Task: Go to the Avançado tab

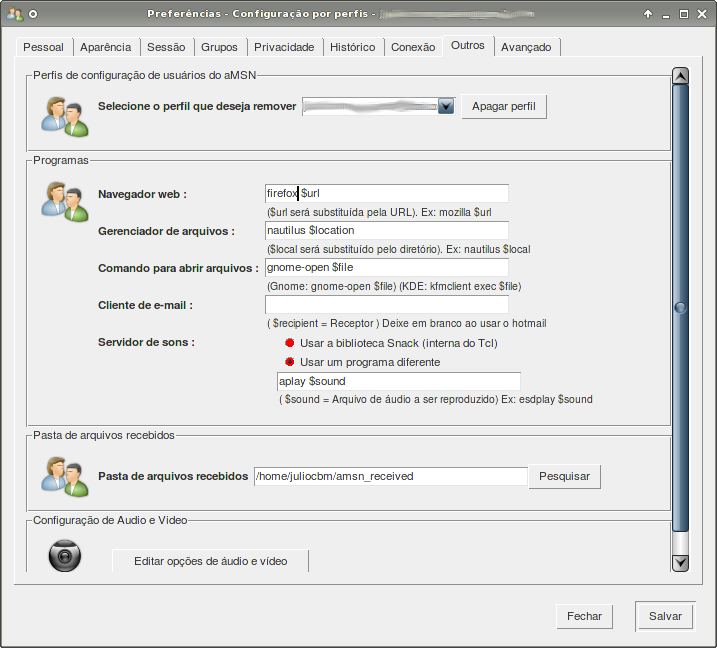Action: click(526, 47)
